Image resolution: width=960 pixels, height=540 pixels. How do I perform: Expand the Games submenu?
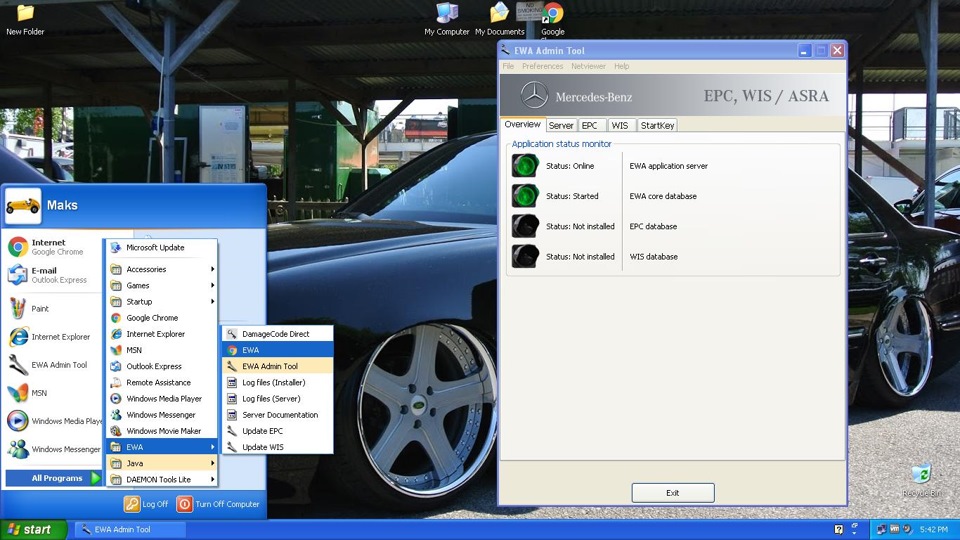162,285
